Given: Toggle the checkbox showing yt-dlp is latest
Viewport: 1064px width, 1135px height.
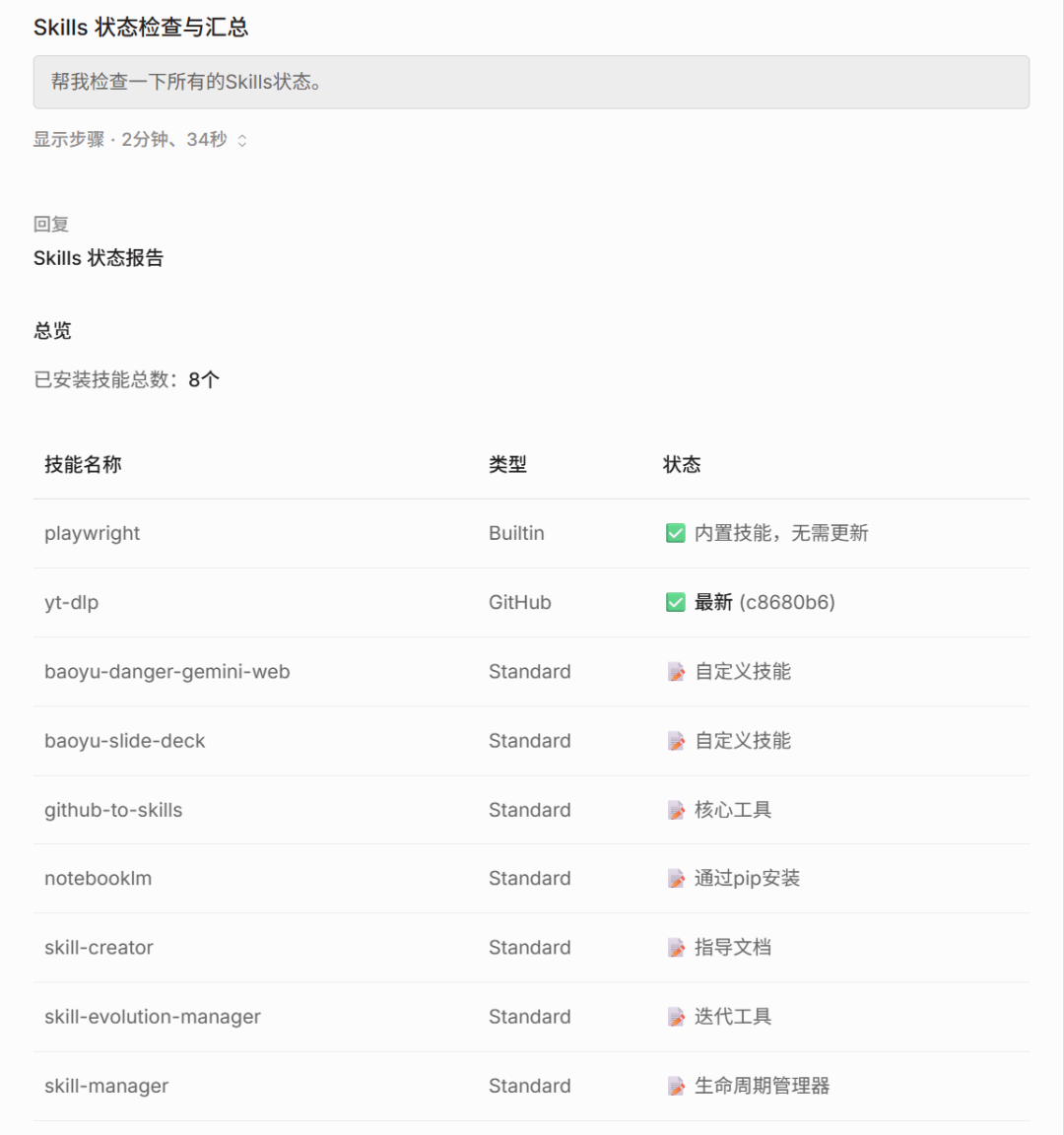Looking at the screenshot, I should tap(675, 602).
